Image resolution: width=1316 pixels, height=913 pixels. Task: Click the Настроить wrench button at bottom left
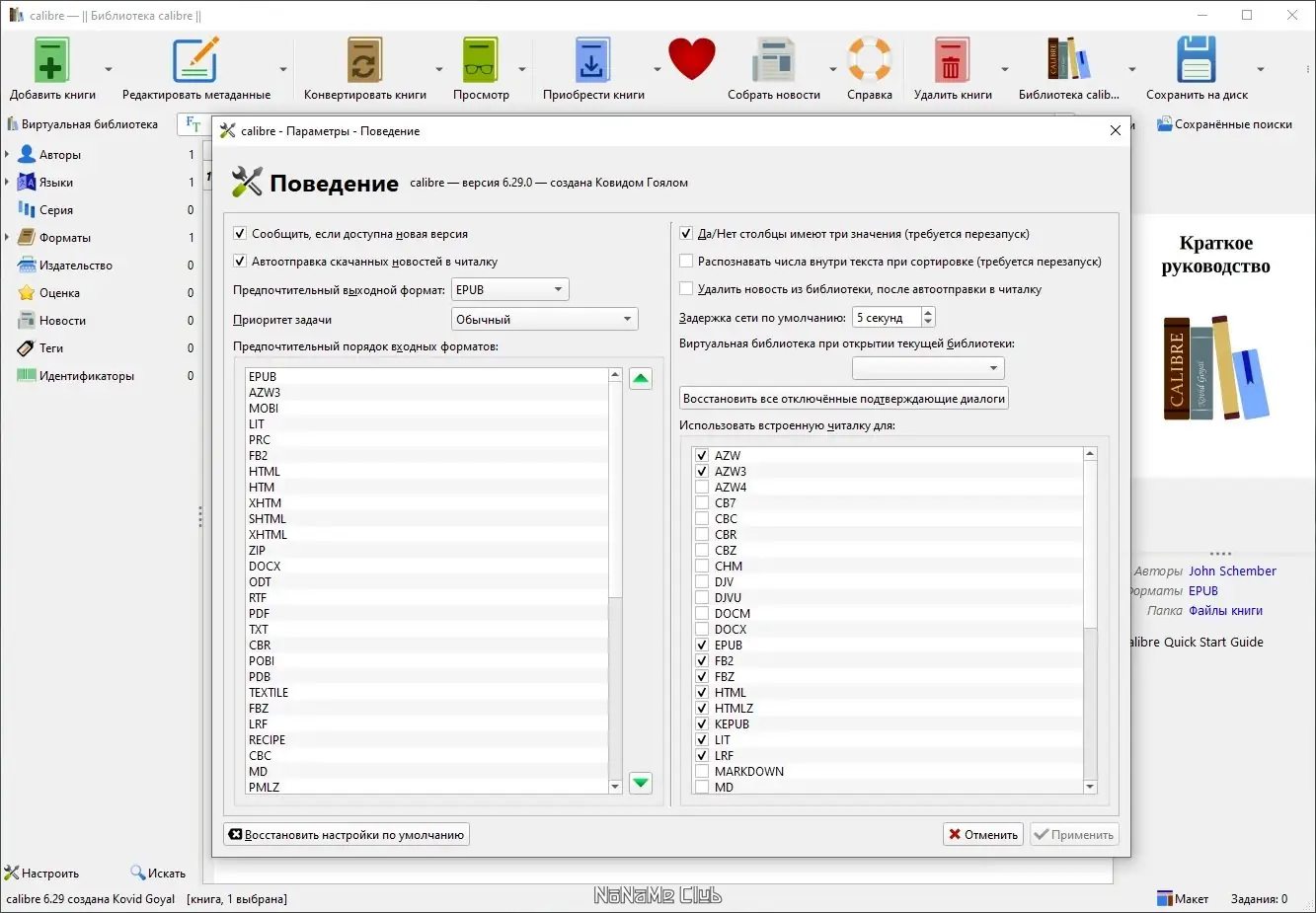(41, 874)
